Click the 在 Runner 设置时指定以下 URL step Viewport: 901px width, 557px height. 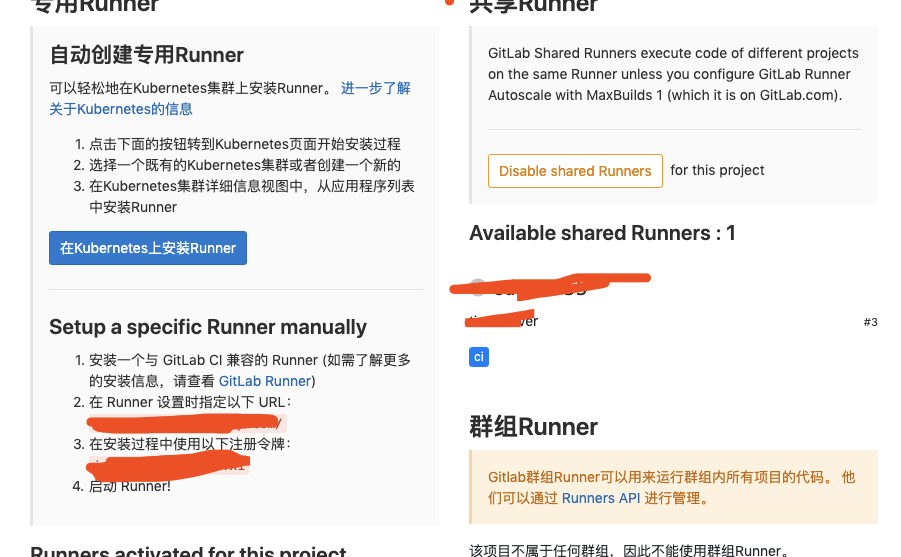click(190, 402)
